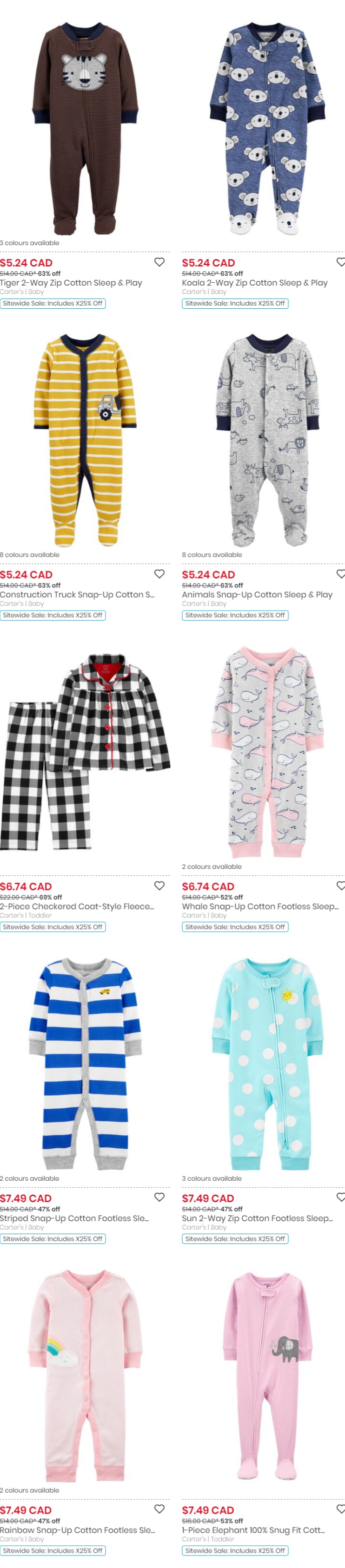Image resolution: width=345 pixels, height=1568 pixels.
Task: Save Animals Snap-Up Sleep & Play with heart
Action: point(341,573)
